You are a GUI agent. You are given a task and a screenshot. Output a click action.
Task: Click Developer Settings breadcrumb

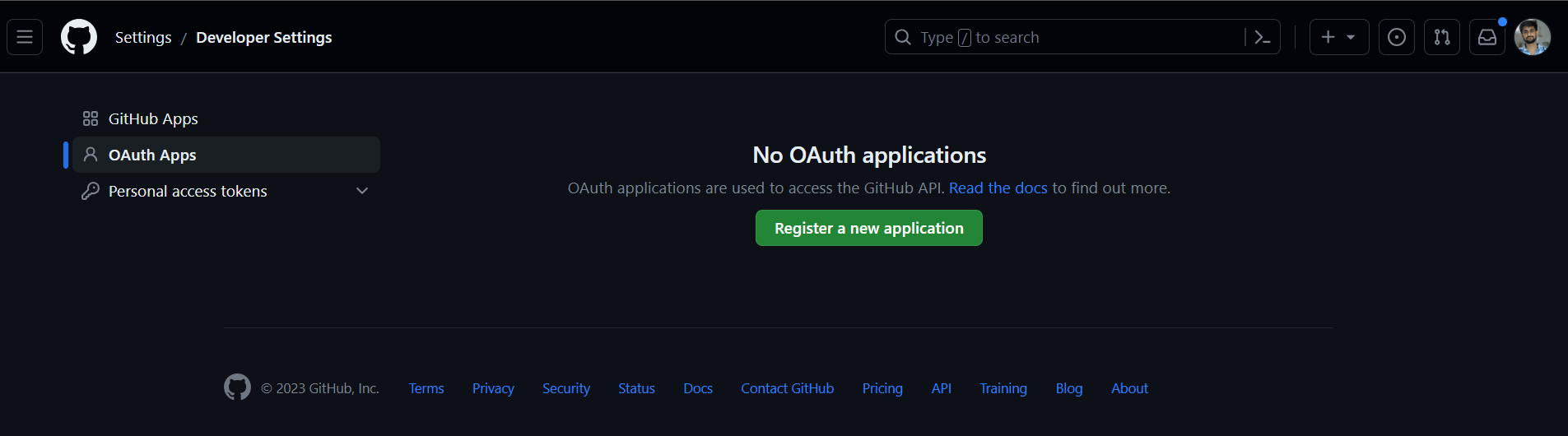tap(264, 38)
